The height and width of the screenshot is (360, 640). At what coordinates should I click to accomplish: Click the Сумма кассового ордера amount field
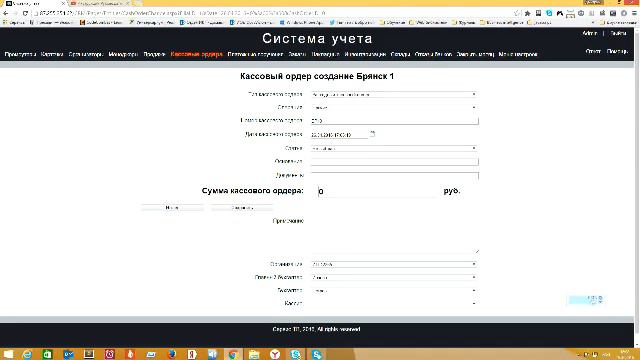(x=378, y=191)
